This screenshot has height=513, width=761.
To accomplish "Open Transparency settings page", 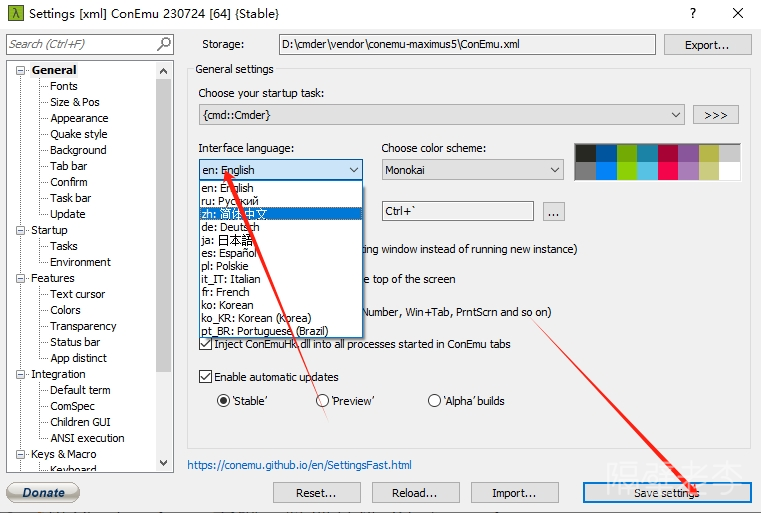I will (x=83, y=326).
